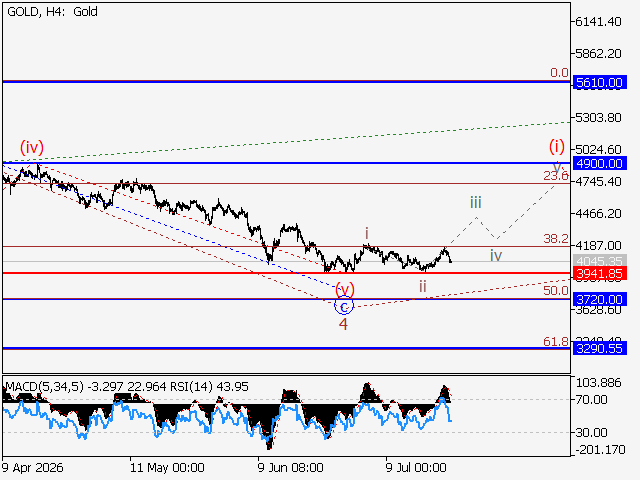The image size is (640, 480).
Task: Click the red (i) wave label
Action: click(x=556, y=146)
